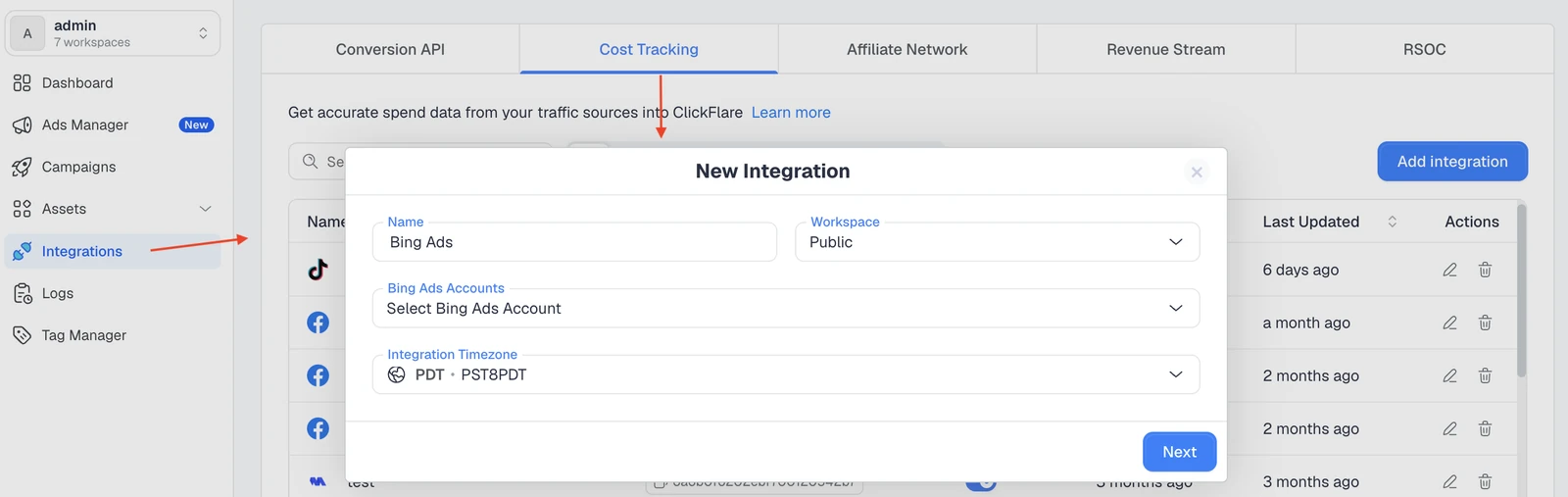Edit the integration updated a month ago
This screenshot has width=1568, height=497.
pyautogui.click(x=1449, y=323)
